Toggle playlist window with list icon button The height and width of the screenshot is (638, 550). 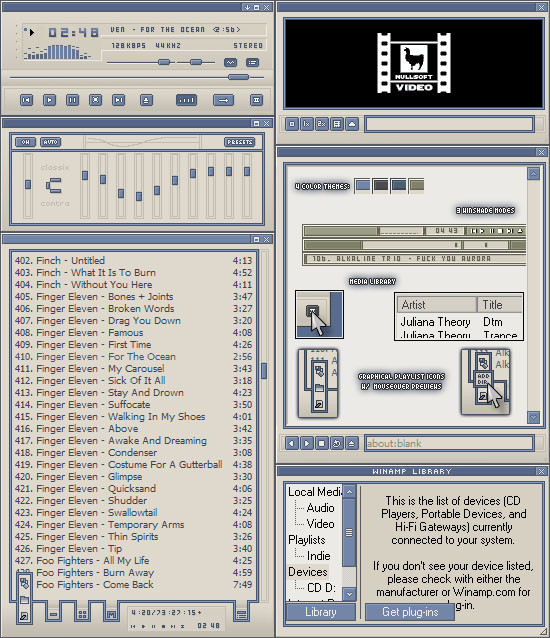tap(253, 63)
